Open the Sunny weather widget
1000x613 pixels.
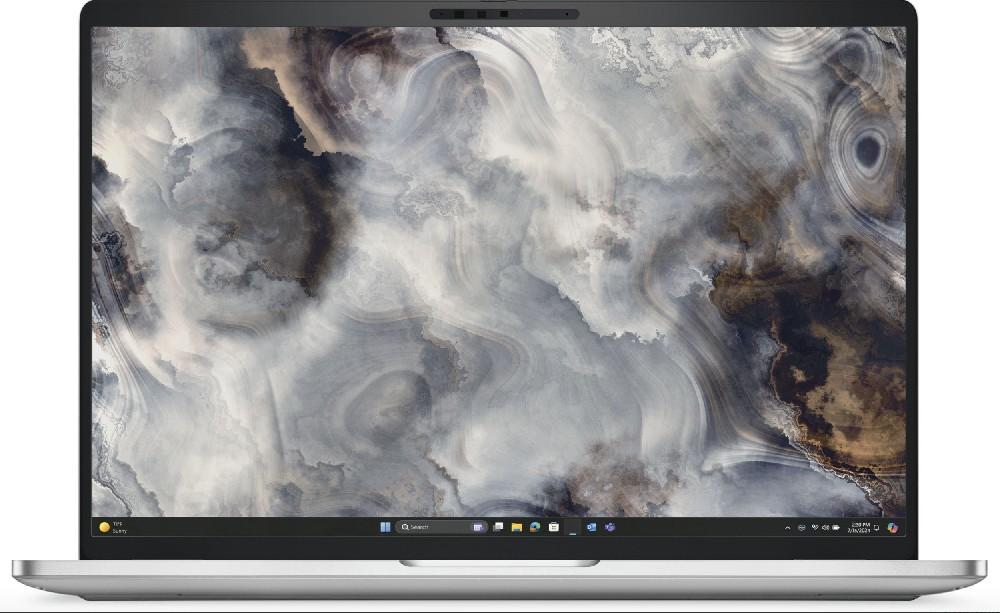tap(112, 527)
